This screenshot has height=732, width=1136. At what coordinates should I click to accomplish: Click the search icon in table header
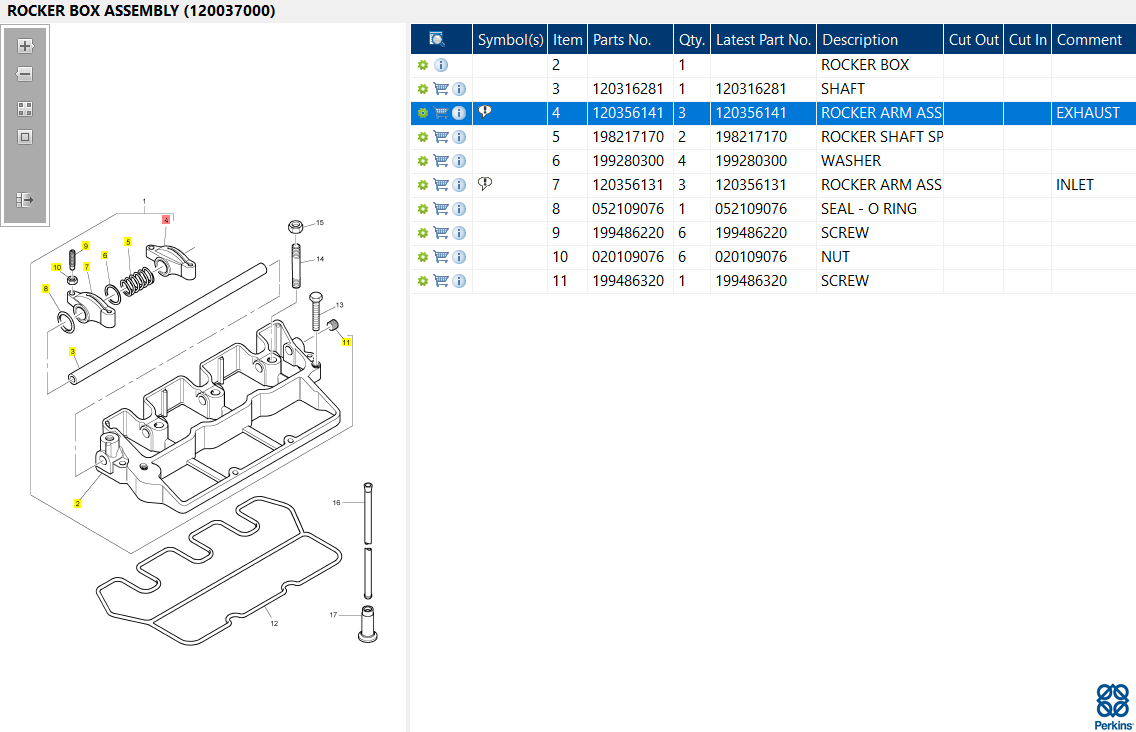(437, 39)
